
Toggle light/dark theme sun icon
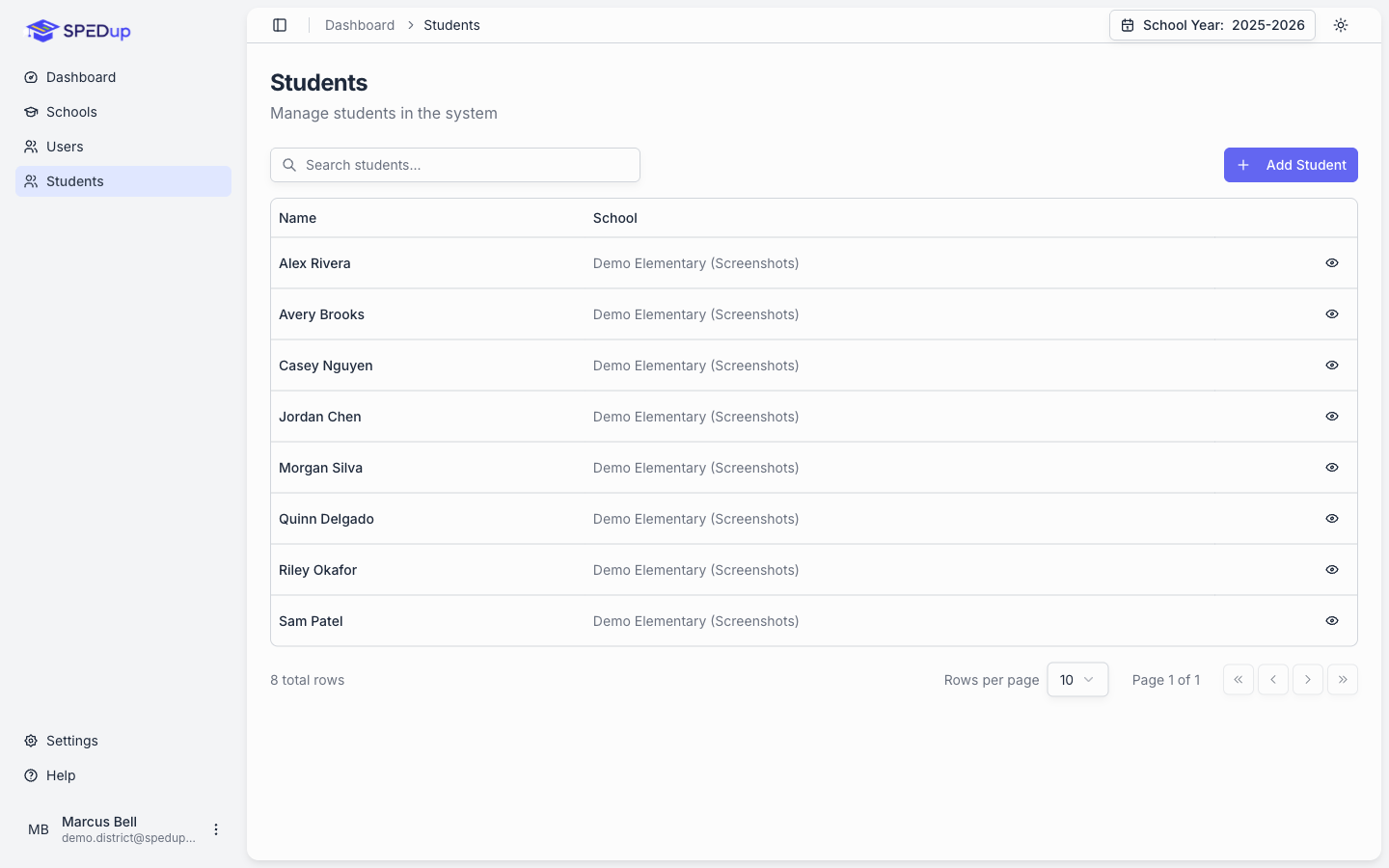(1341, 25)
